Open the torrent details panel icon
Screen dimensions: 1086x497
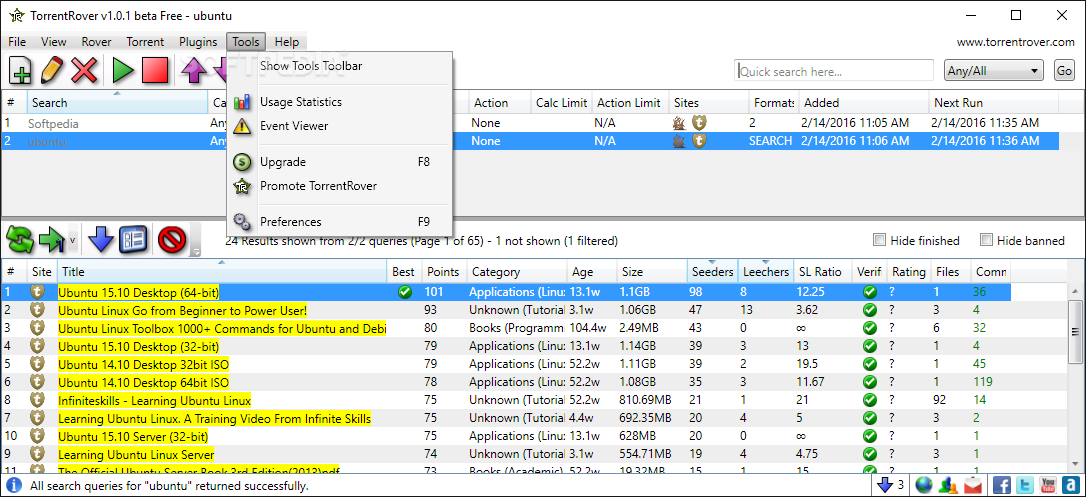(x=133, y=240)
